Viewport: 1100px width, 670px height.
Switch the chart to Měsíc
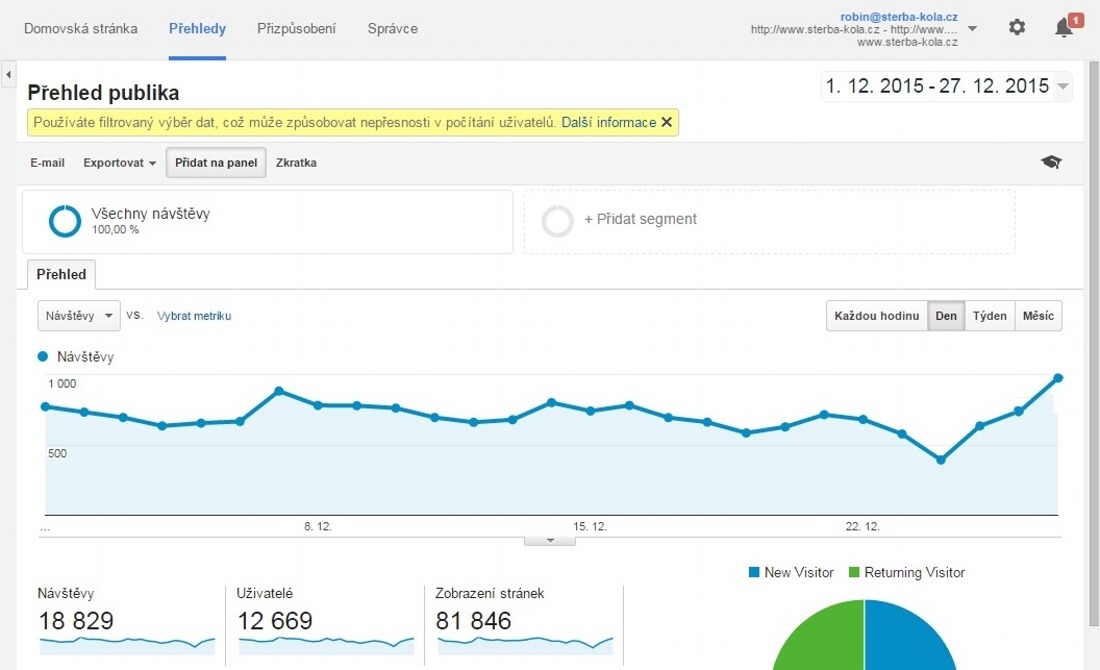pyautogui.click(x=1038, y=316)
